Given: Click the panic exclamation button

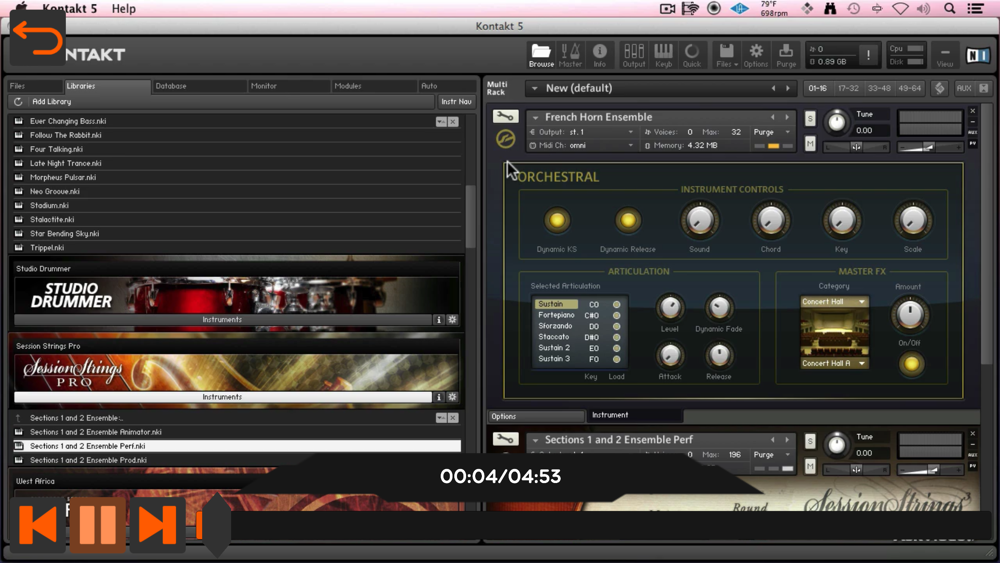Looking at the screenshot, I should pyautogui.click(x=868, y=55).
